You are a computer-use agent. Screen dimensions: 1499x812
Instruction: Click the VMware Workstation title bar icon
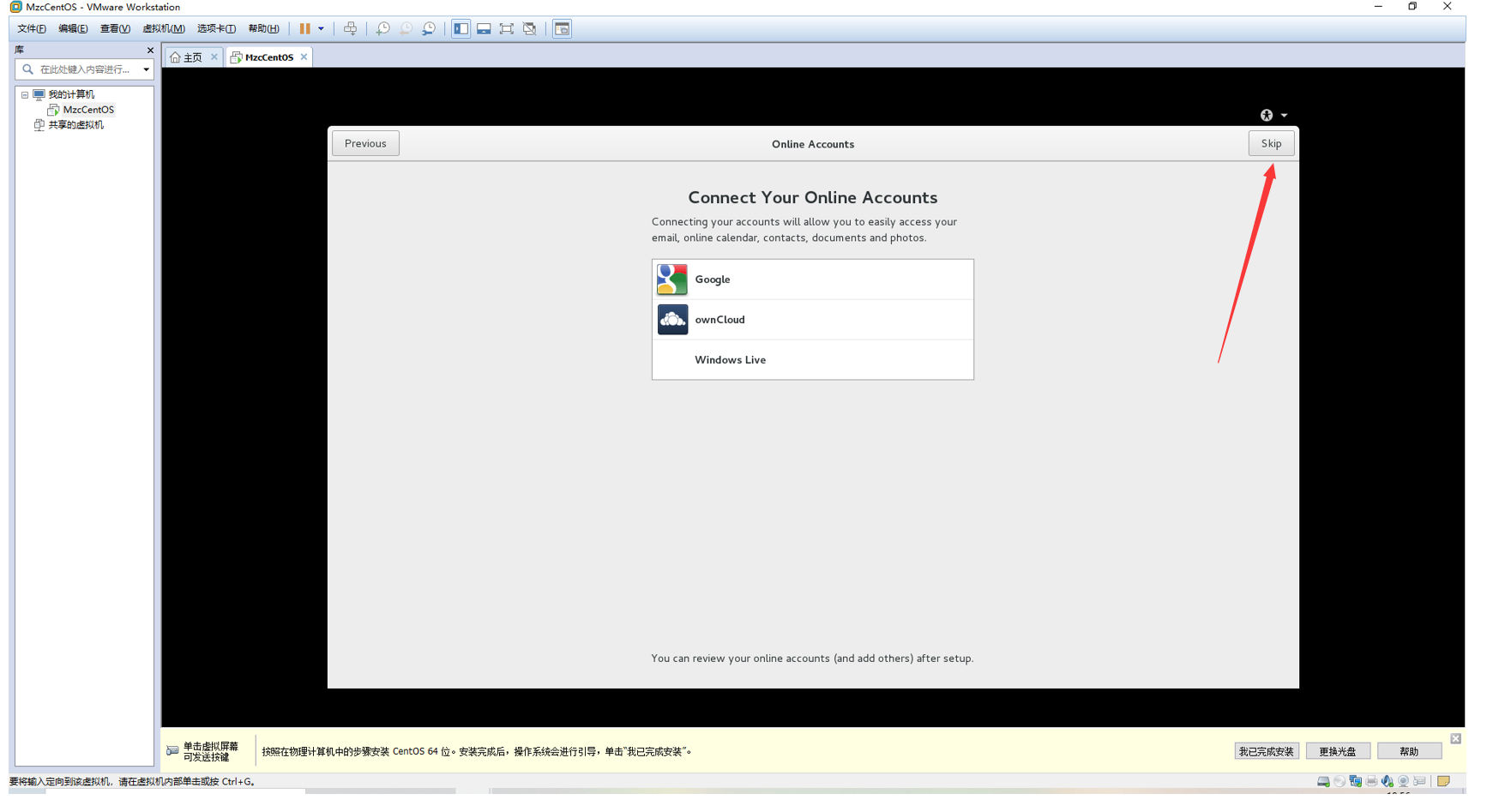(x=15, y=7)
